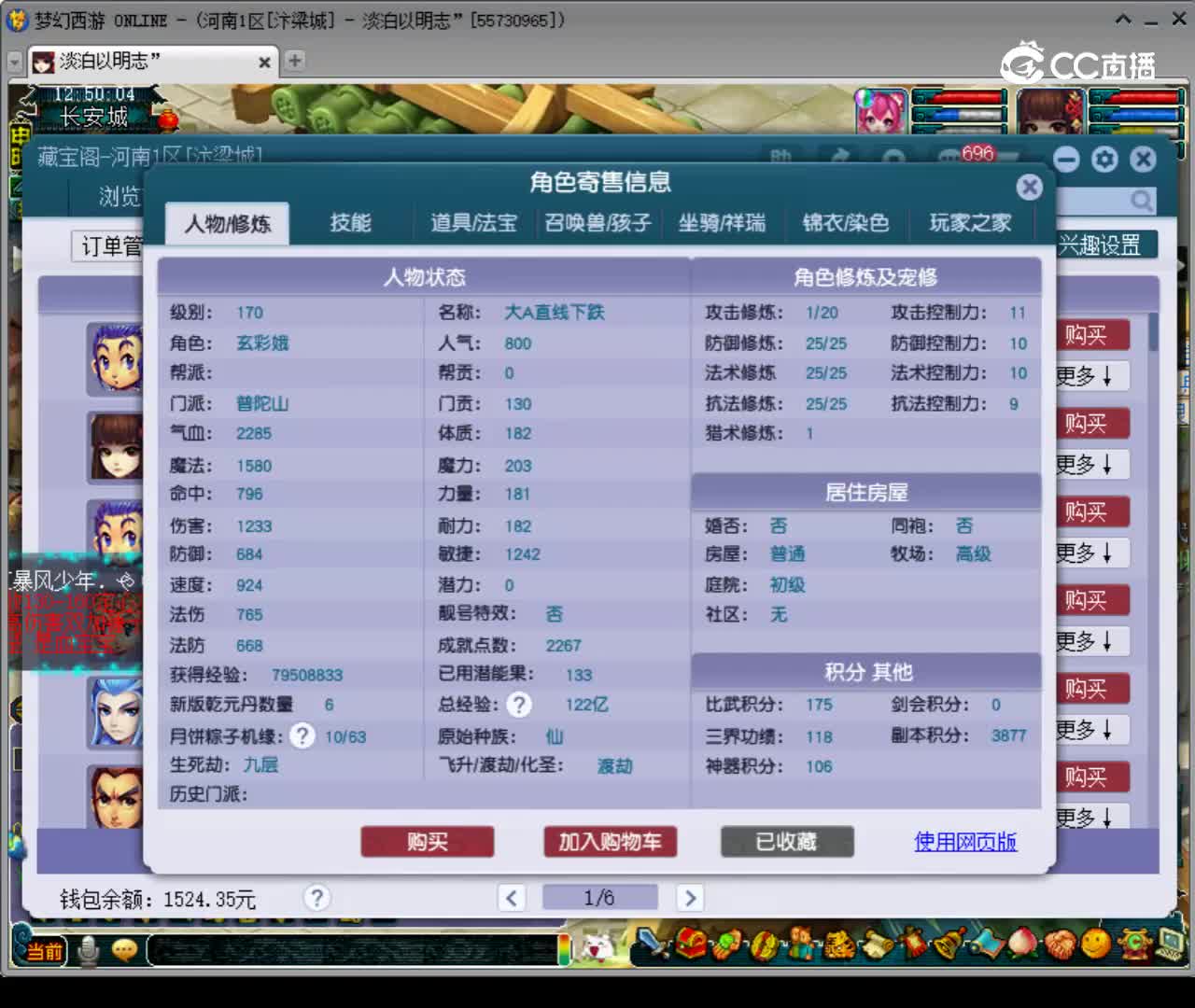Go to previous page arrow in pager

511,898
